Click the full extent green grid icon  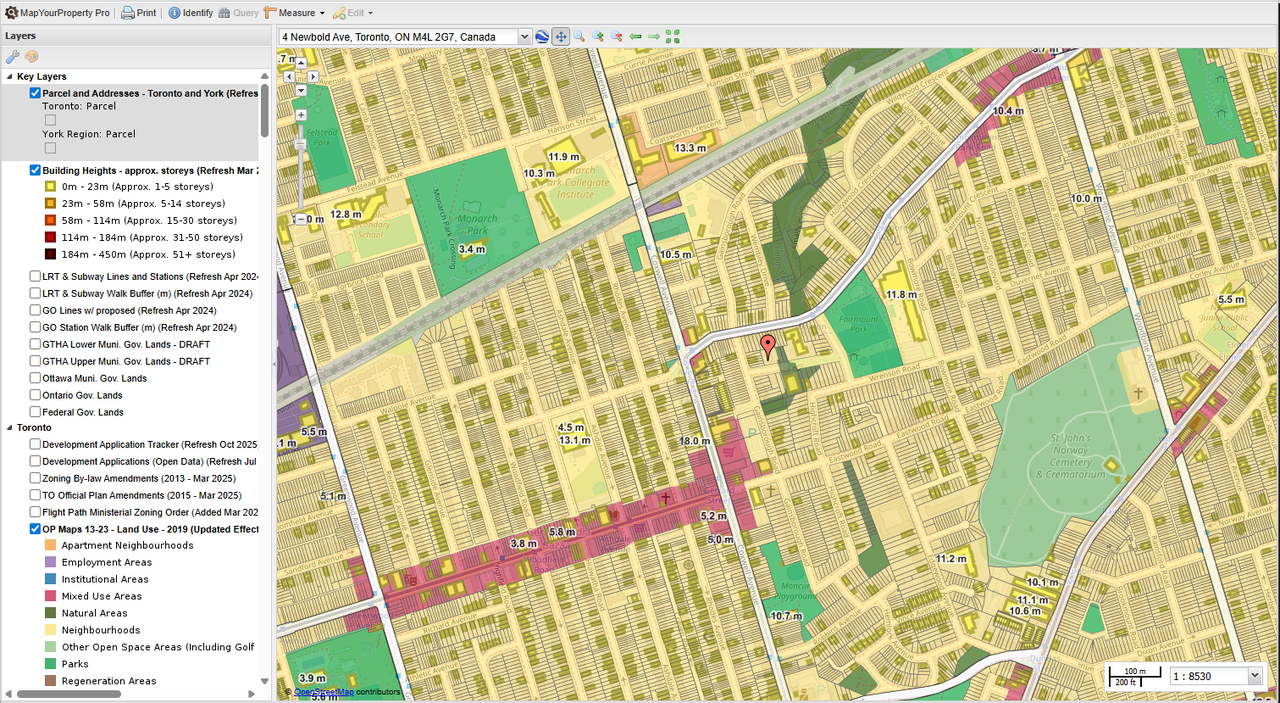672,37
